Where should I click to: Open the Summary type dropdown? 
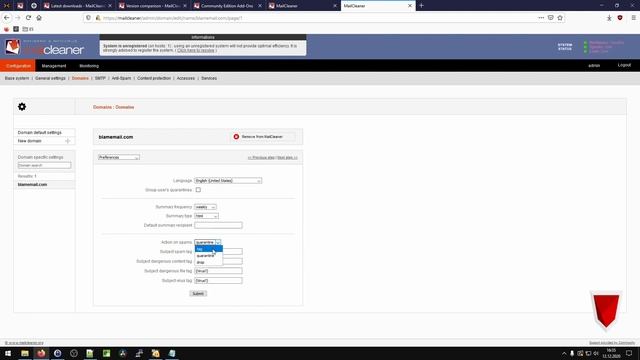[206, 216]
